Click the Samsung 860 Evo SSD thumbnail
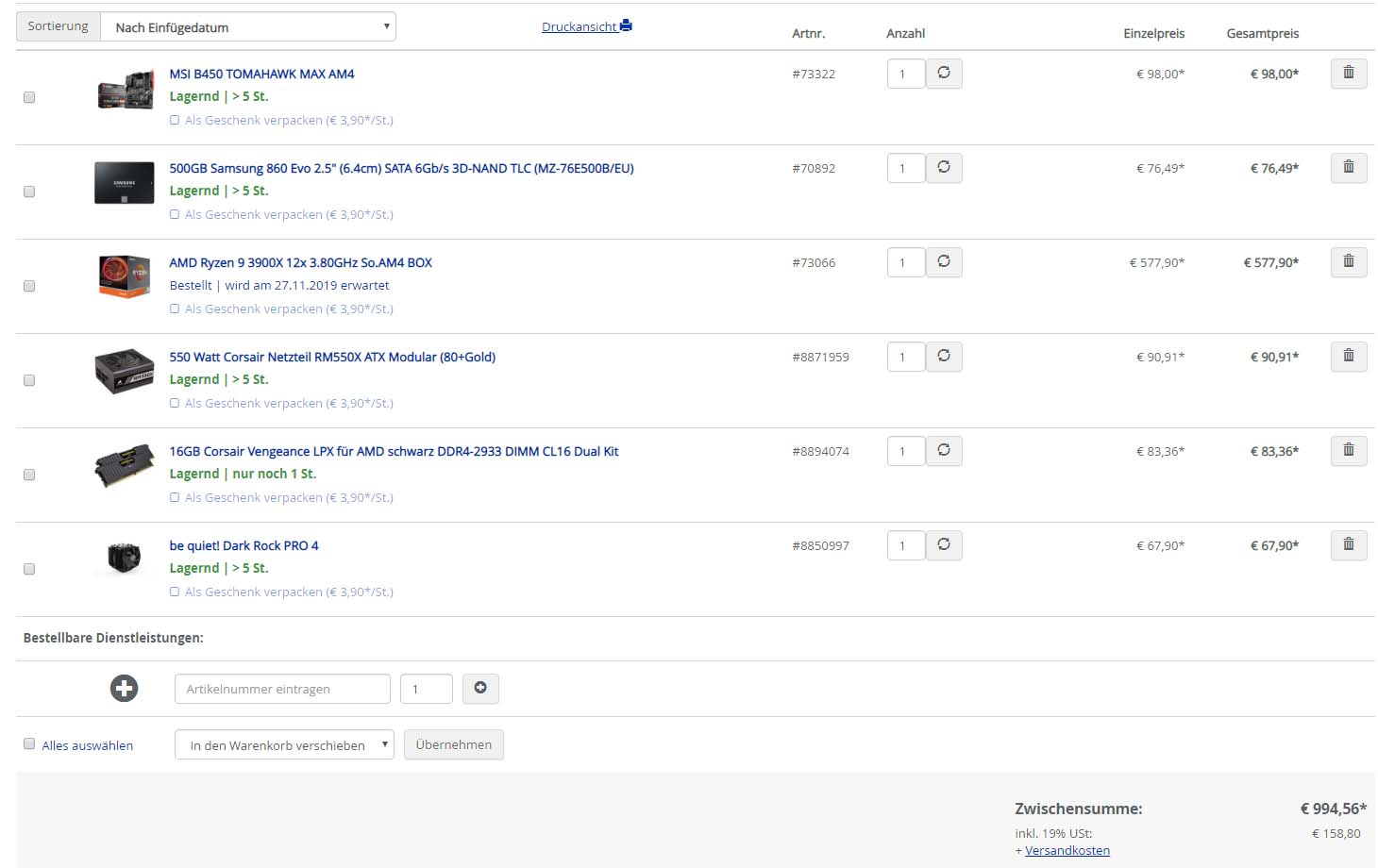 tap(125, 183)
